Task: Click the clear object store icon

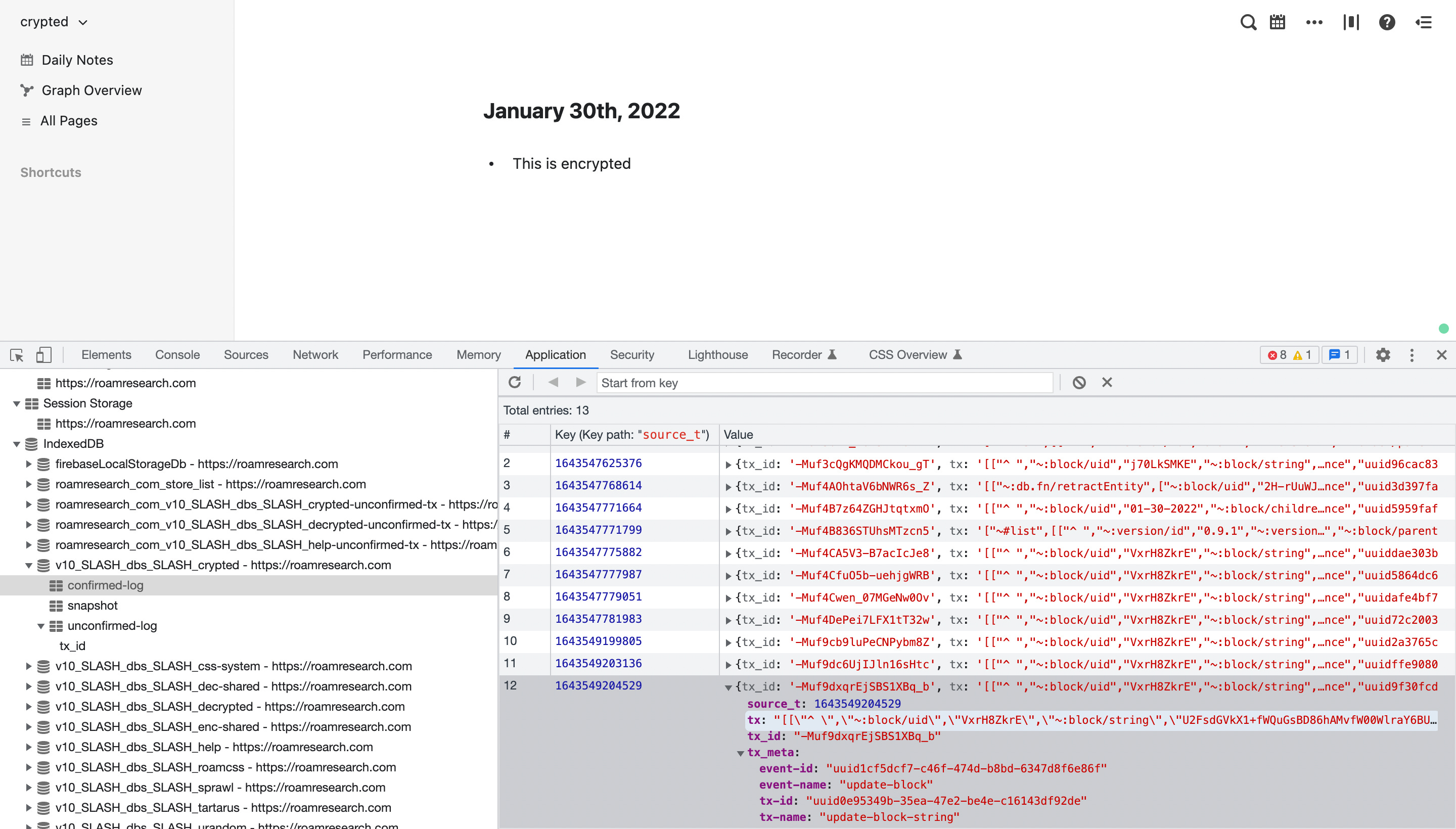Action: pyautogui.click(x=1079, y=383)
